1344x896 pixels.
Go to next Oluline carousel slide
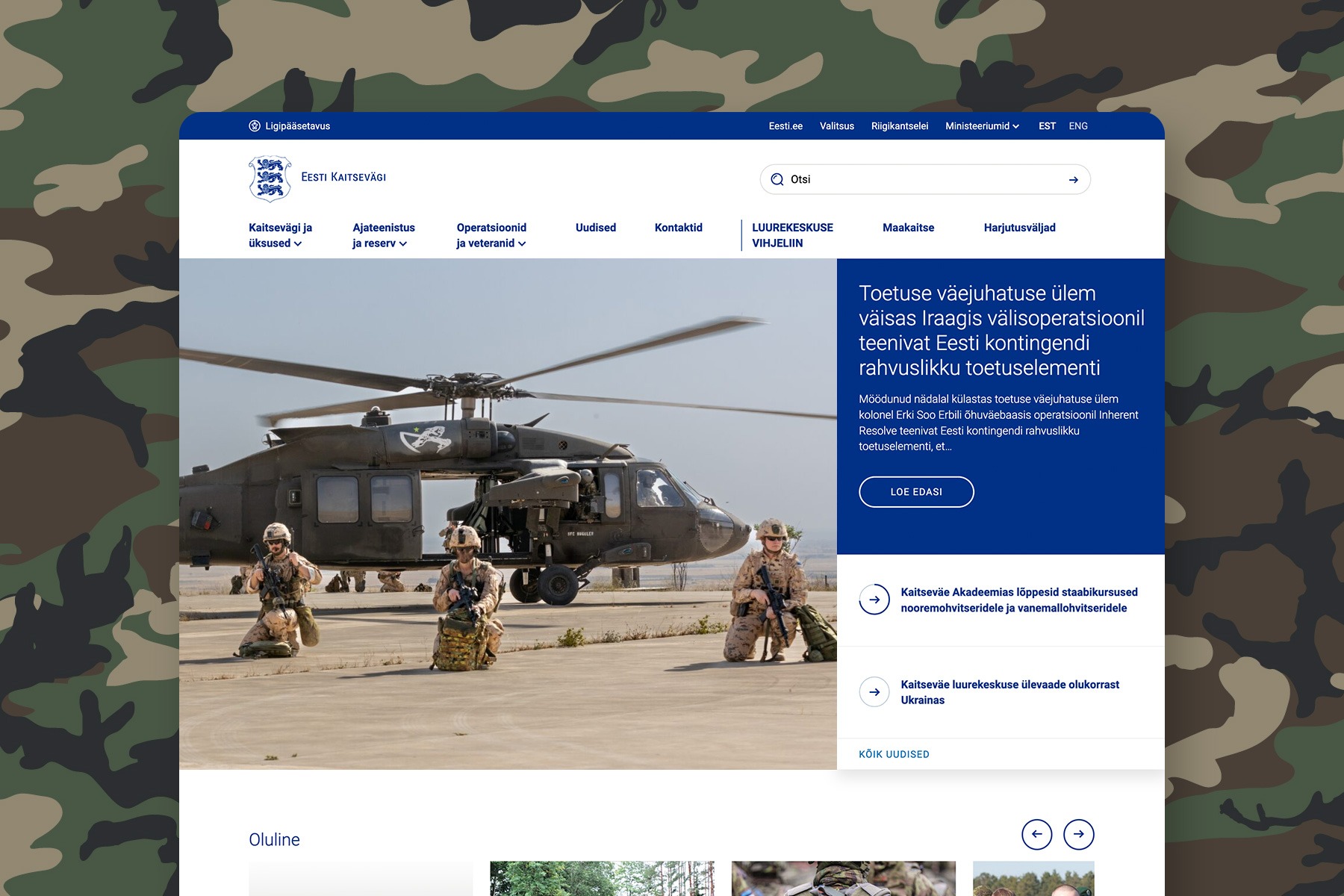(1079, 834)
